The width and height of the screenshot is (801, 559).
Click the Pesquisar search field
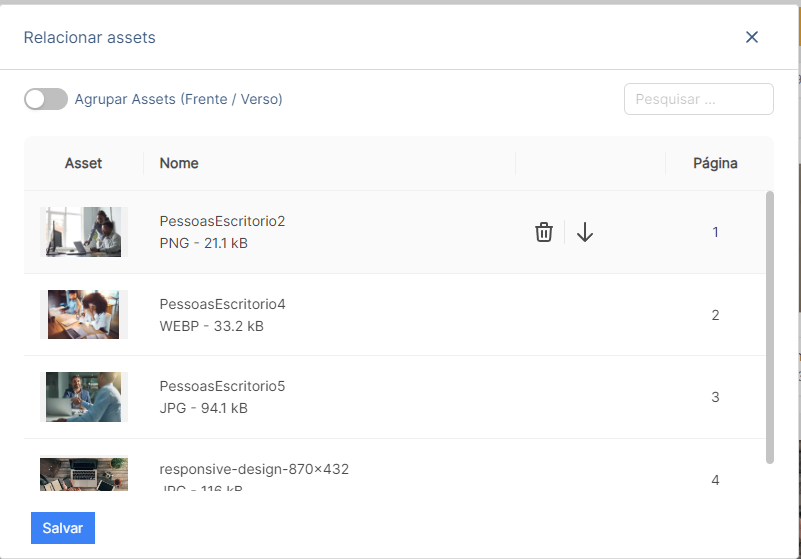point(698,99)
